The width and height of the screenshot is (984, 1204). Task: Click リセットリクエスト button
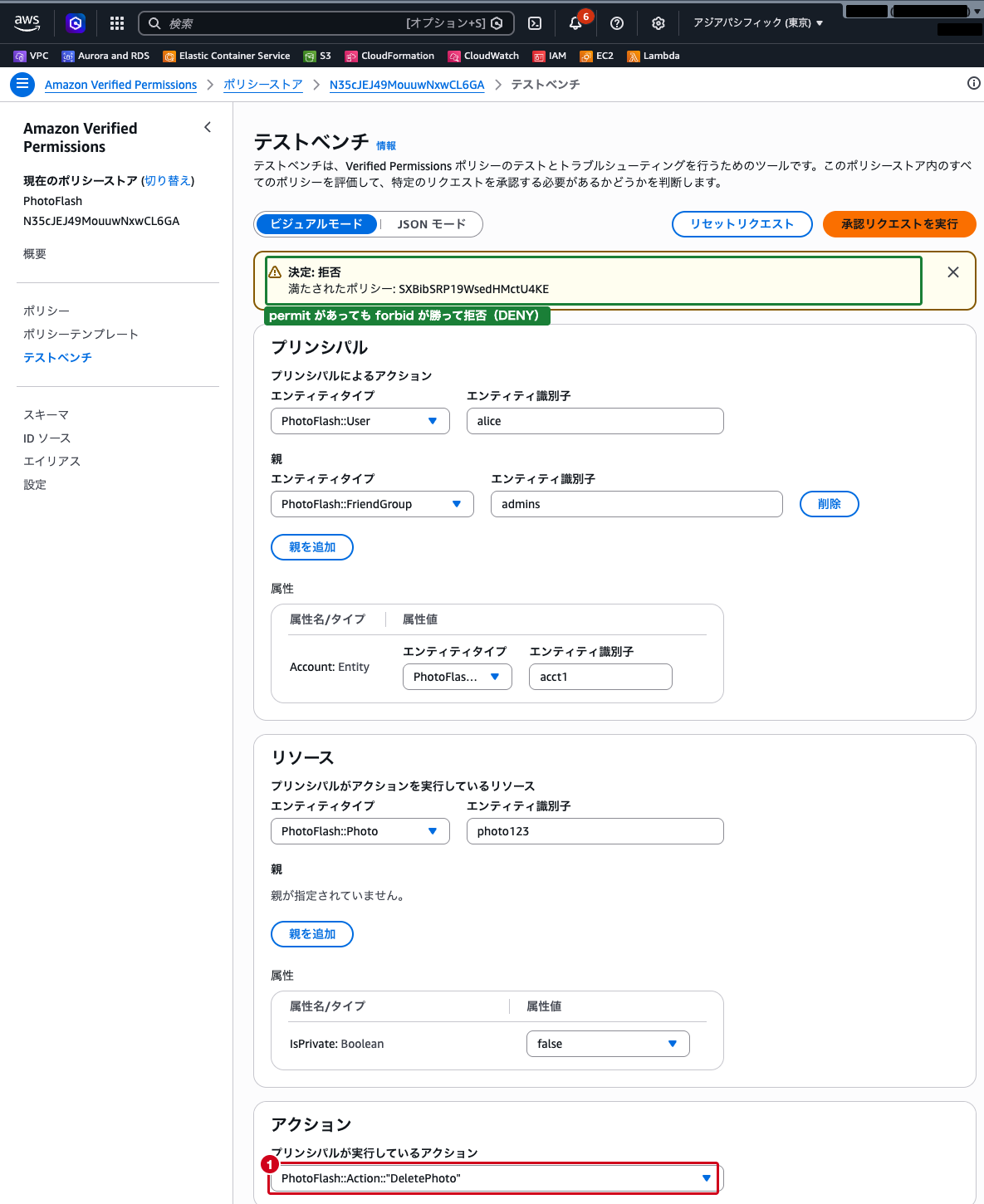[742, 224]
